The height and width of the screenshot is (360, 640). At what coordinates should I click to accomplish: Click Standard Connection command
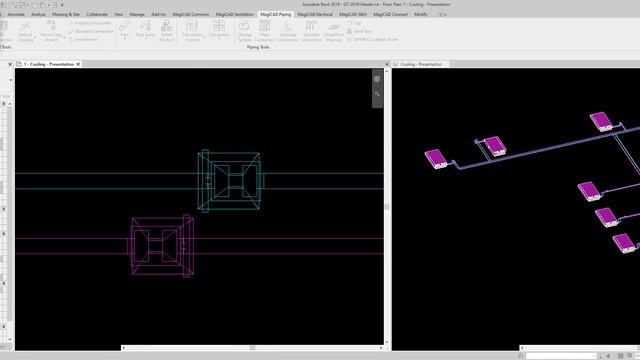point(91,31)
